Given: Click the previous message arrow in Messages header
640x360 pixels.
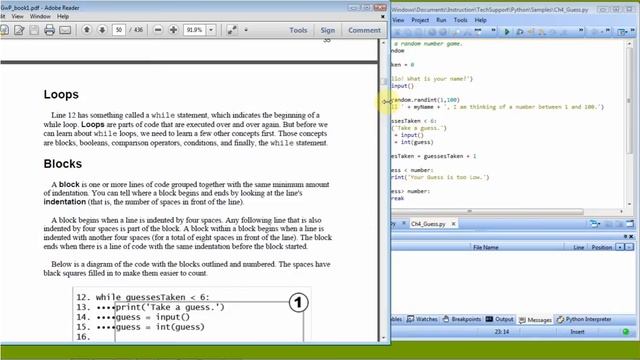Looking at the screenshot, I should (x=620, y=247).
